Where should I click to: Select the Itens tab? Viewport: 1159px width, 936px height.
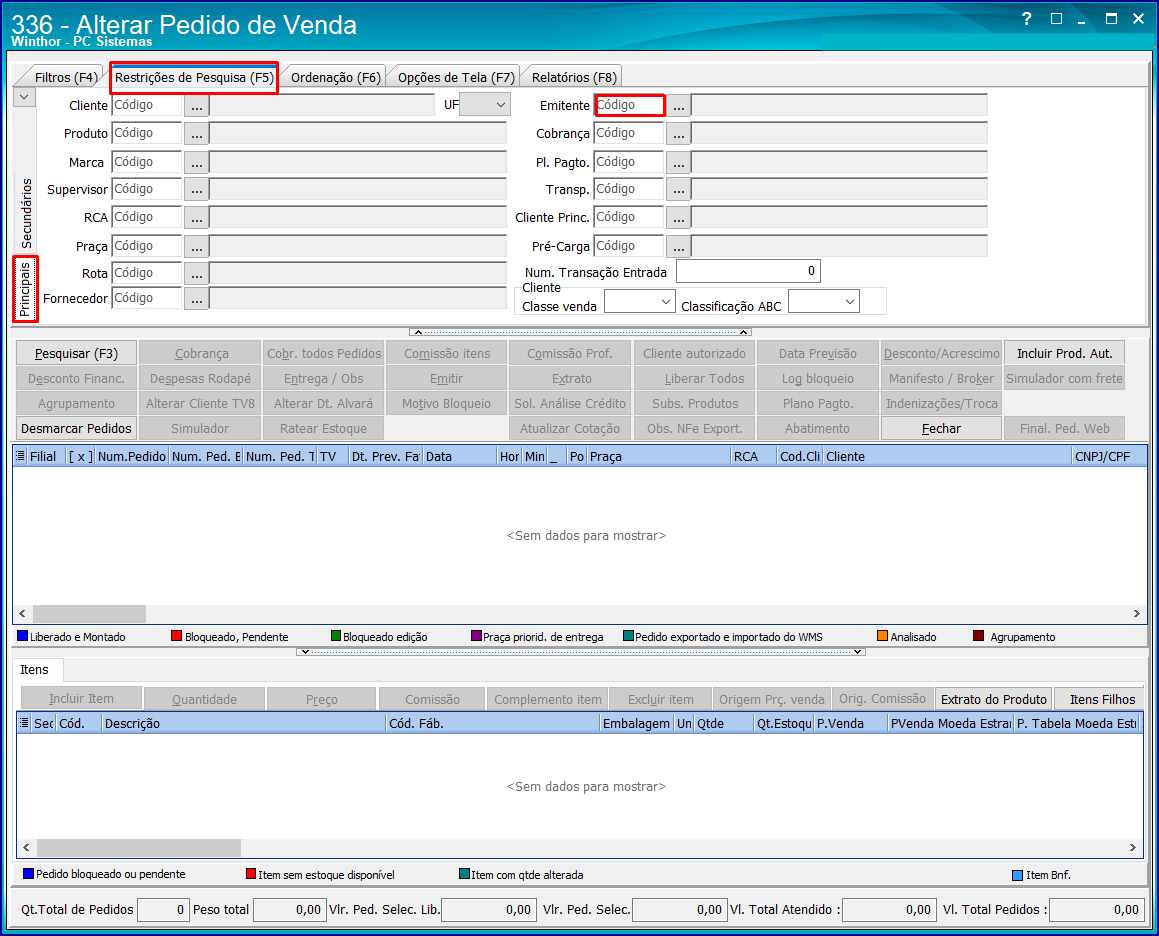point(35,670)
